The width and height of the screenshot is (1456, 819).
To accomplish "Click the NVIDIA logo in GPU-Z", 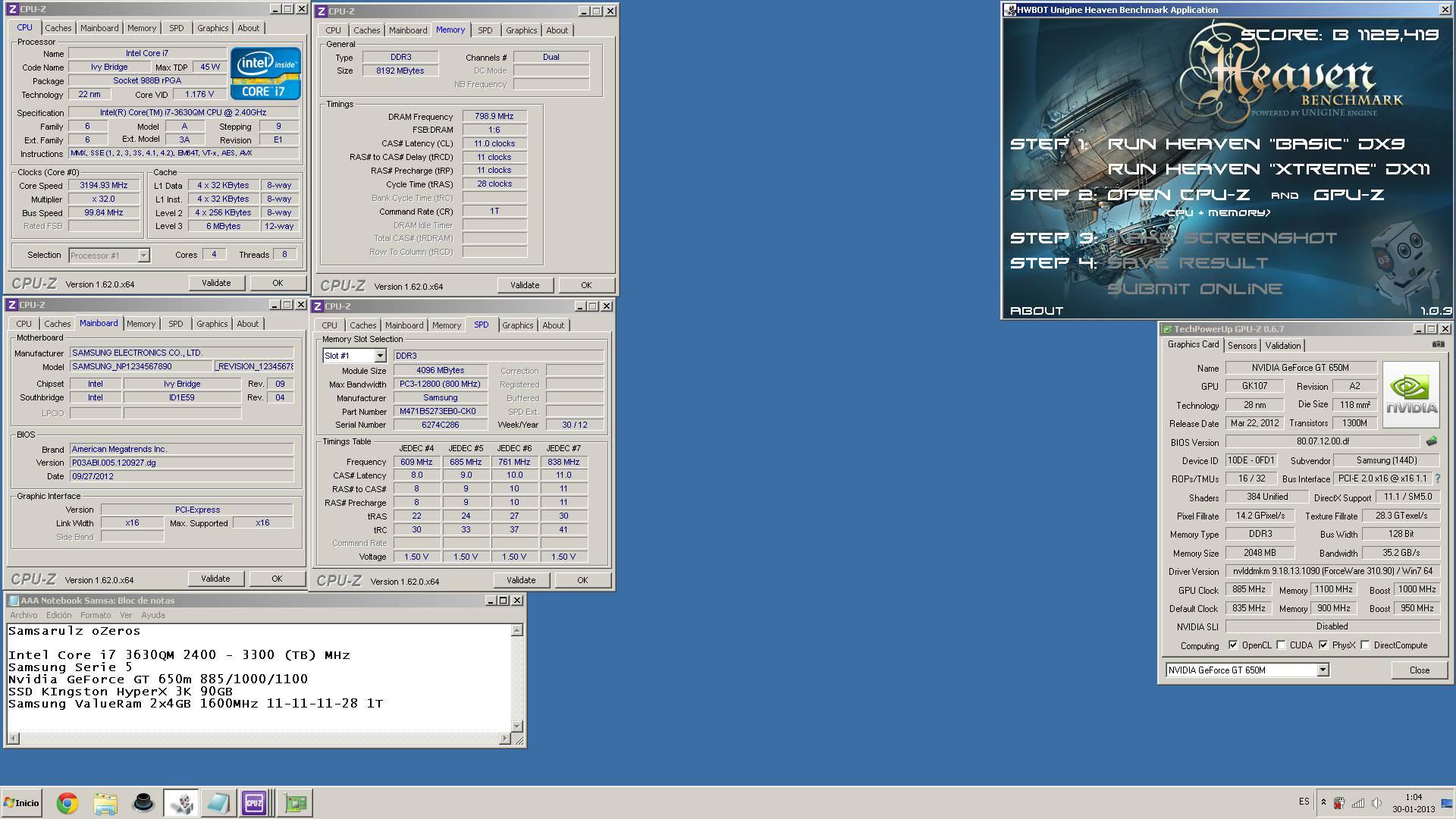I will [x=1410, y=394].
